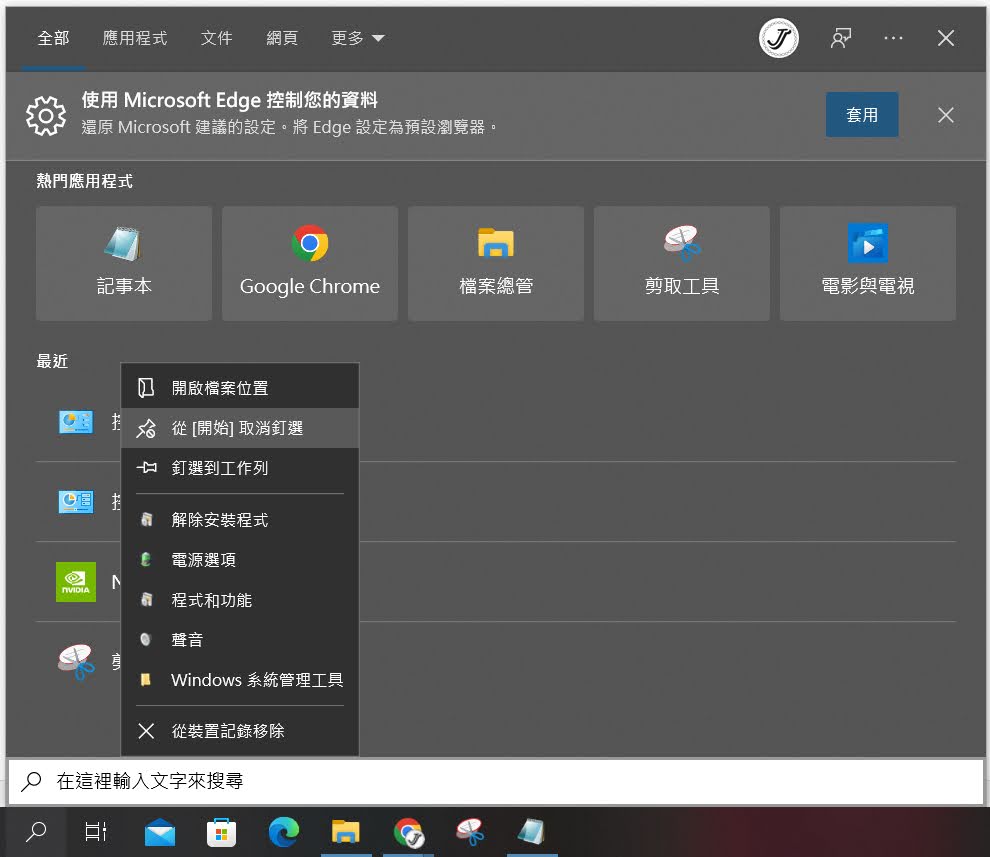This screenshot has height=857, width=990.
Task: Click the magnifier icon in the search box
Action: (31, 781)
